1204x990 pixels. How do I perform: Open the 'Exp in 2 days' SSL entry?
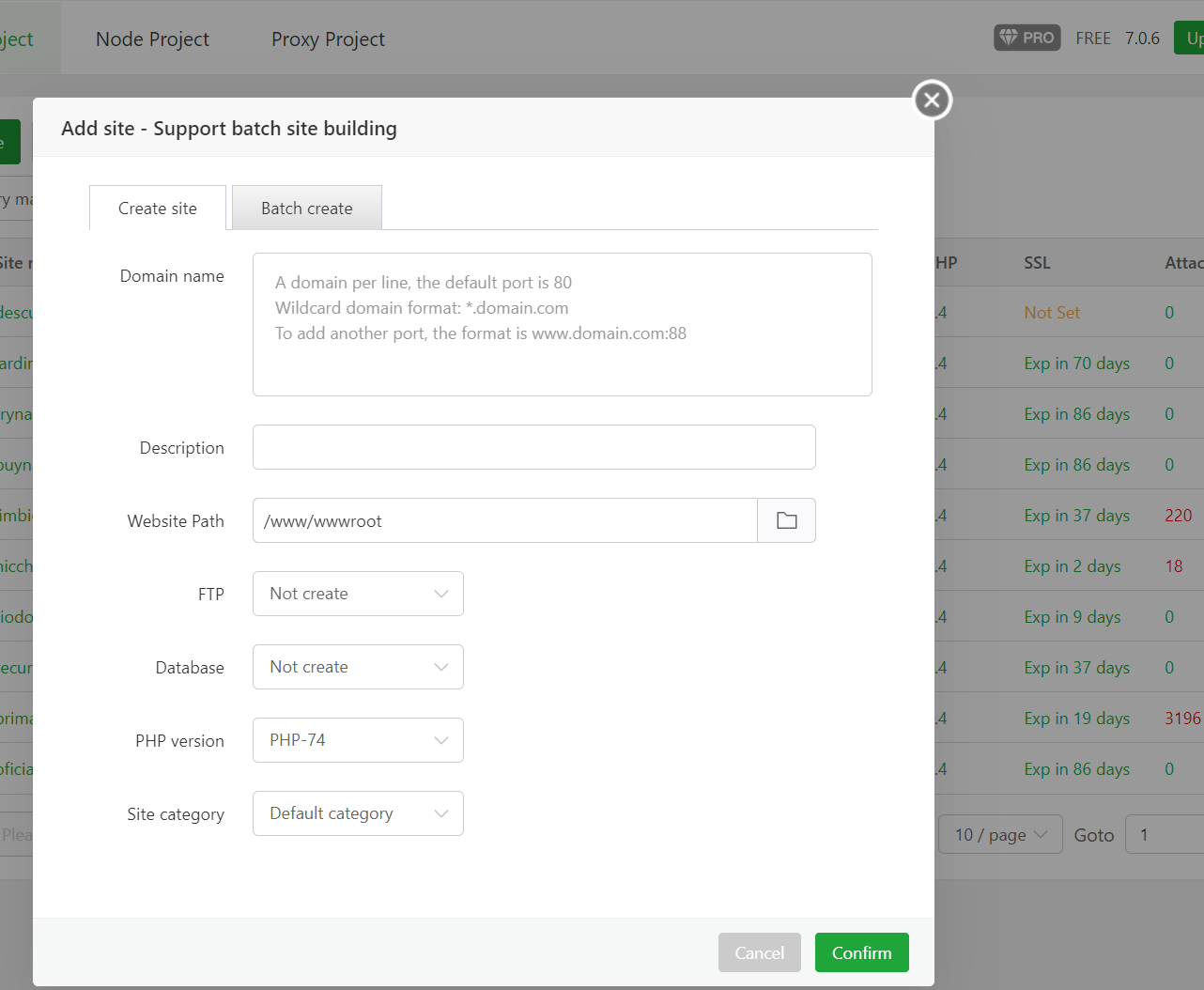coord(1072,565)
